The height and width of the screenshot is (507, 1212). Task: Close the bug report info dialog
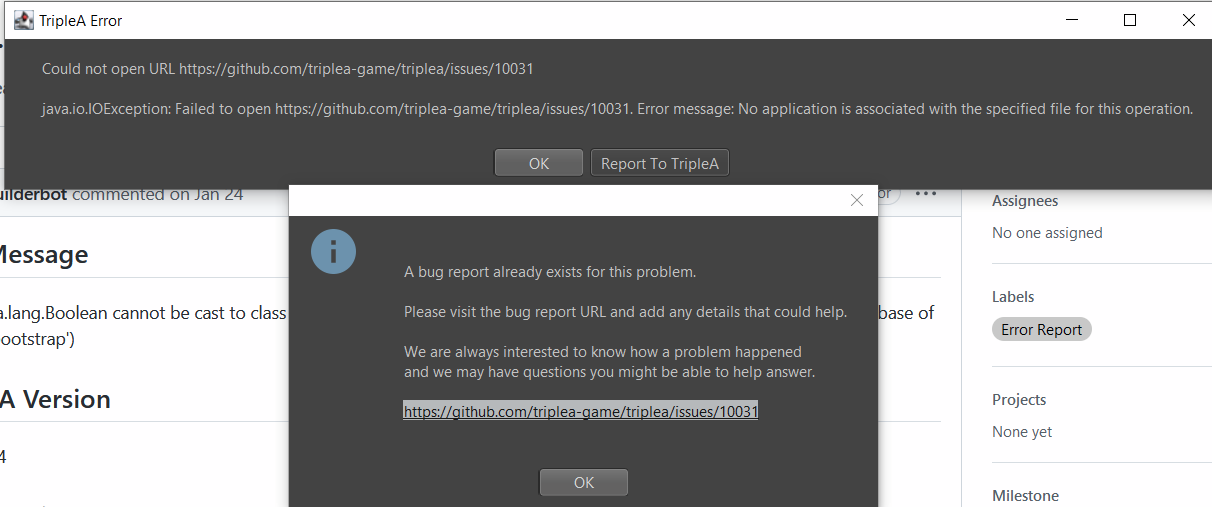click(x=856, y=200)
